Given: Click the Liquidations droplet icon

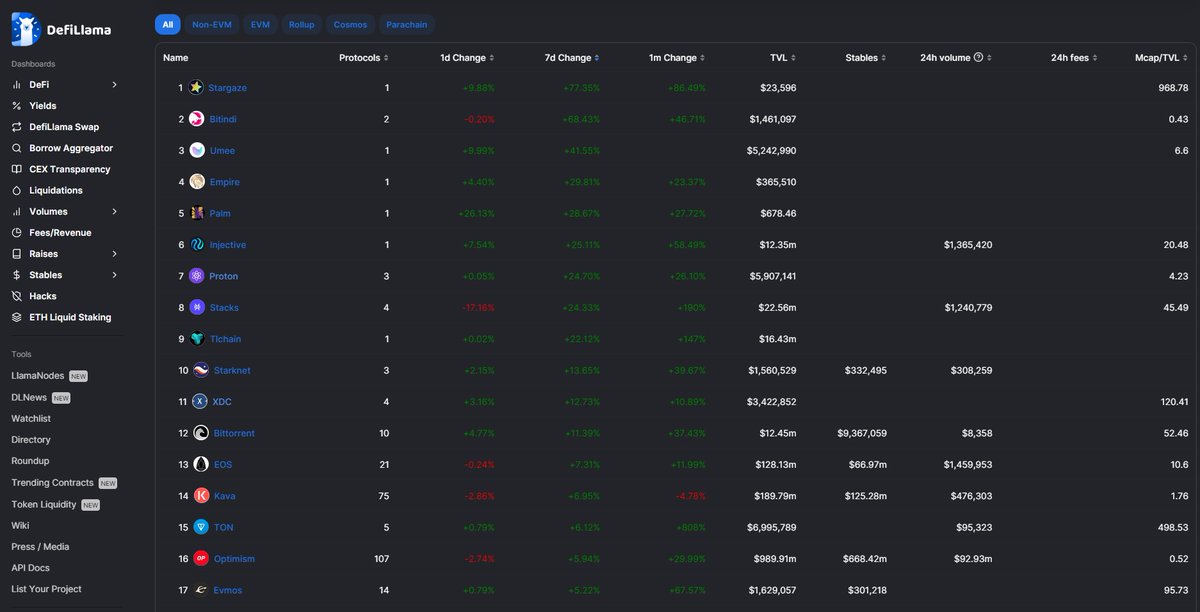Looking at the screenshot, I should 17,190.
